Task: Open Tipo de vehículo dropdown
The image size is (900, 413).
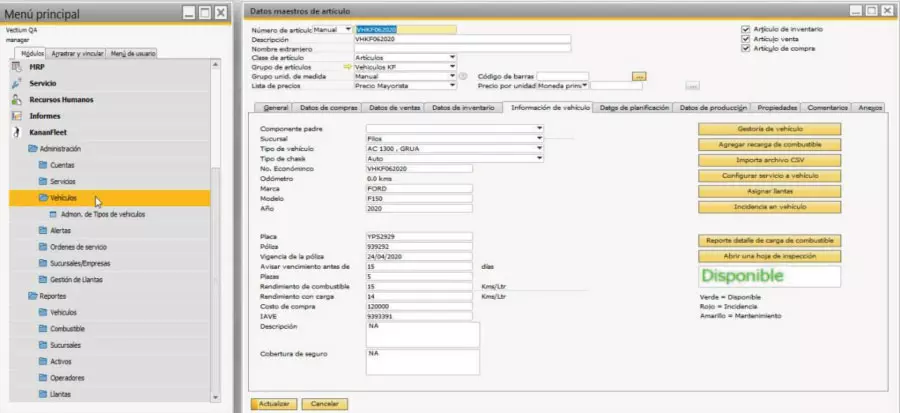Action: (539, 148)
